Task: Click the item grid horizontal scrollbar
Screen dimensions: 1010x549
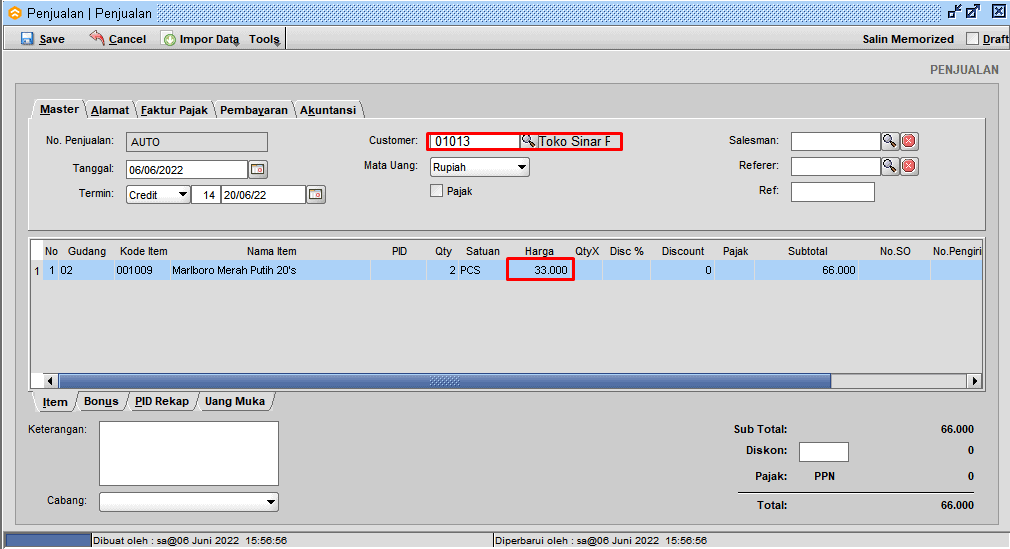Action: (x=444, y=381)
